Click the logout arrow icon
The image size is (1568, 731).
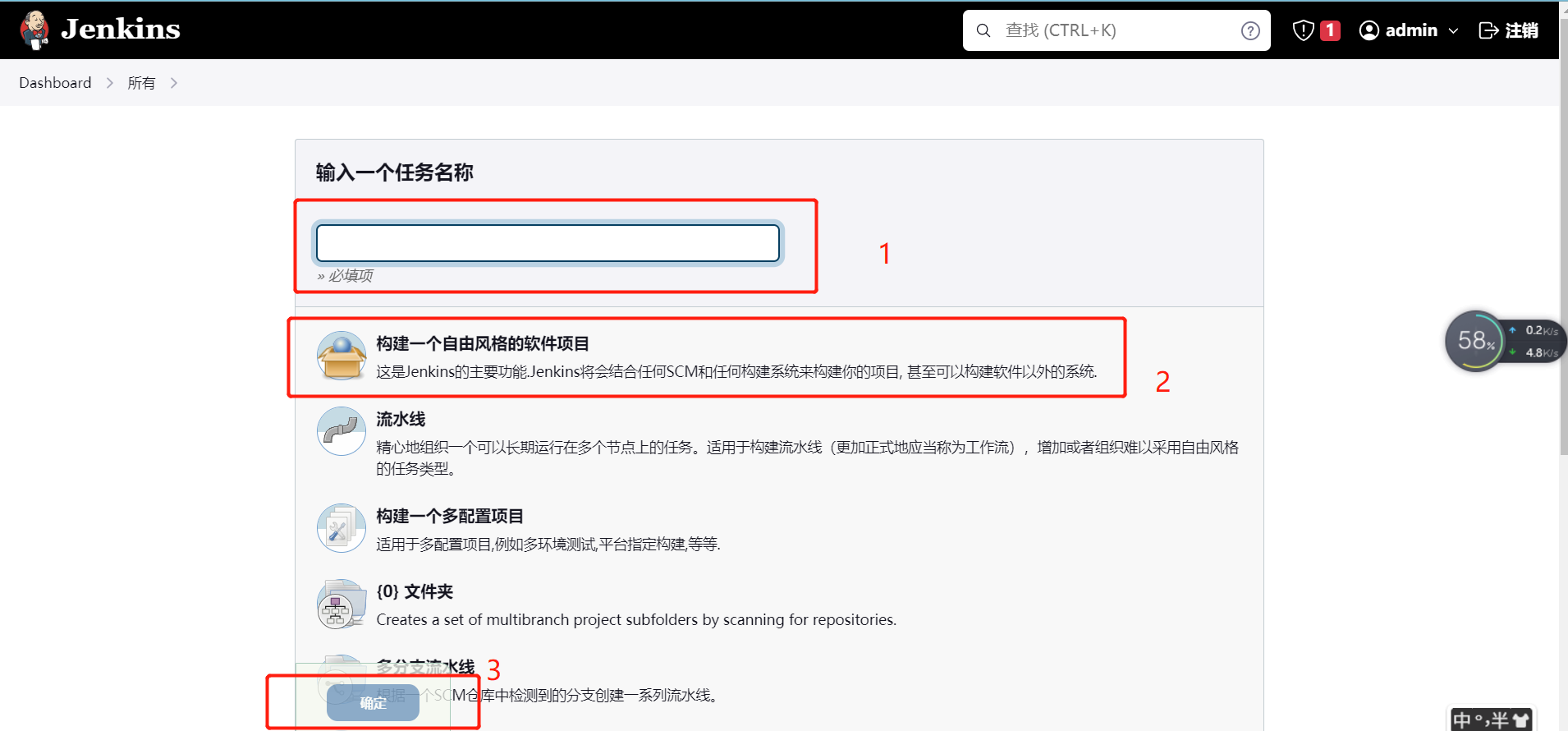(1488, 30)
